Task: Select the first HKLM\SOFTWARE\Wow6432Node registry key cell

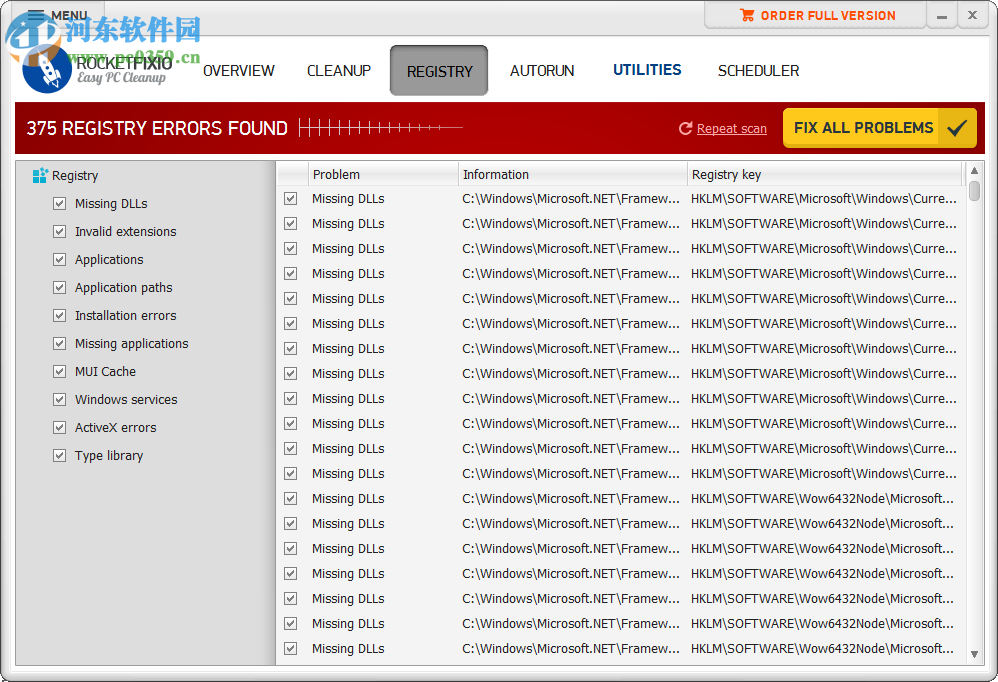Action: (x=822, y=499)
